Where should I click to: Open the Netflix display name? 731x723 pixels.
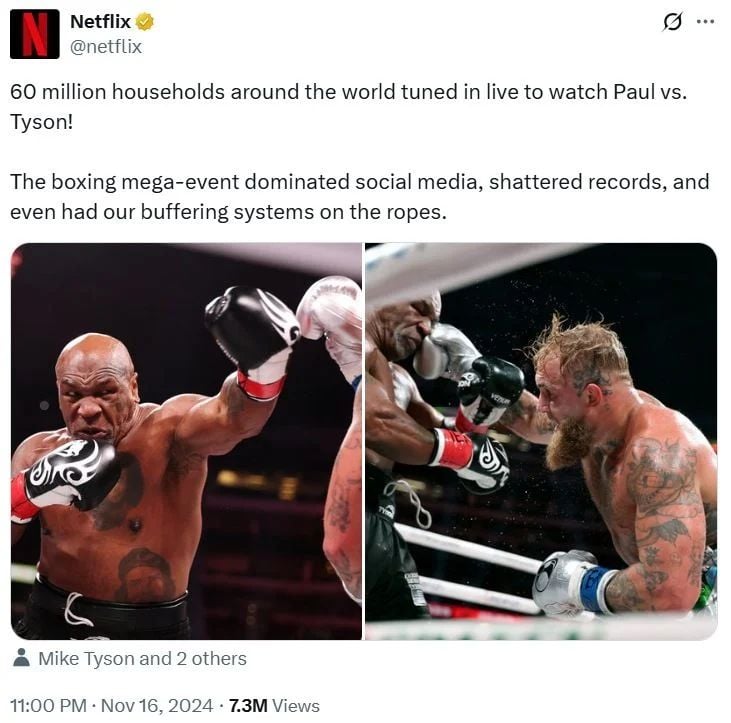point(100,22)
